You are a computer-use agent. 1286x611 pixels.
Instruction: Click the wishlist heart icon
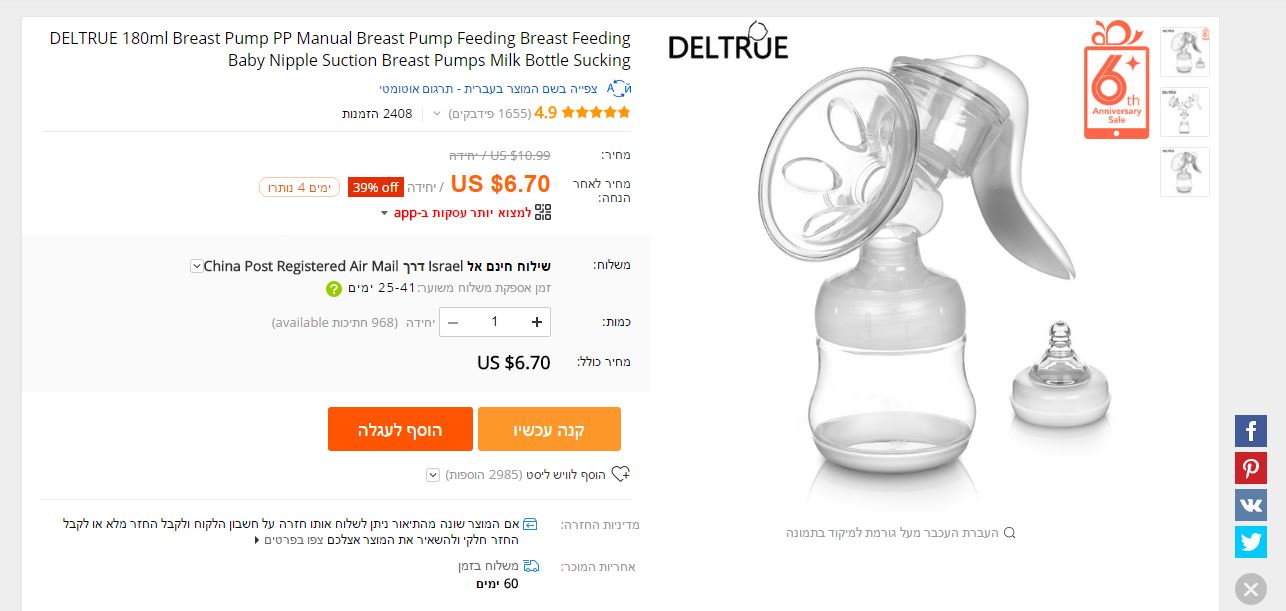click(621, 474)
